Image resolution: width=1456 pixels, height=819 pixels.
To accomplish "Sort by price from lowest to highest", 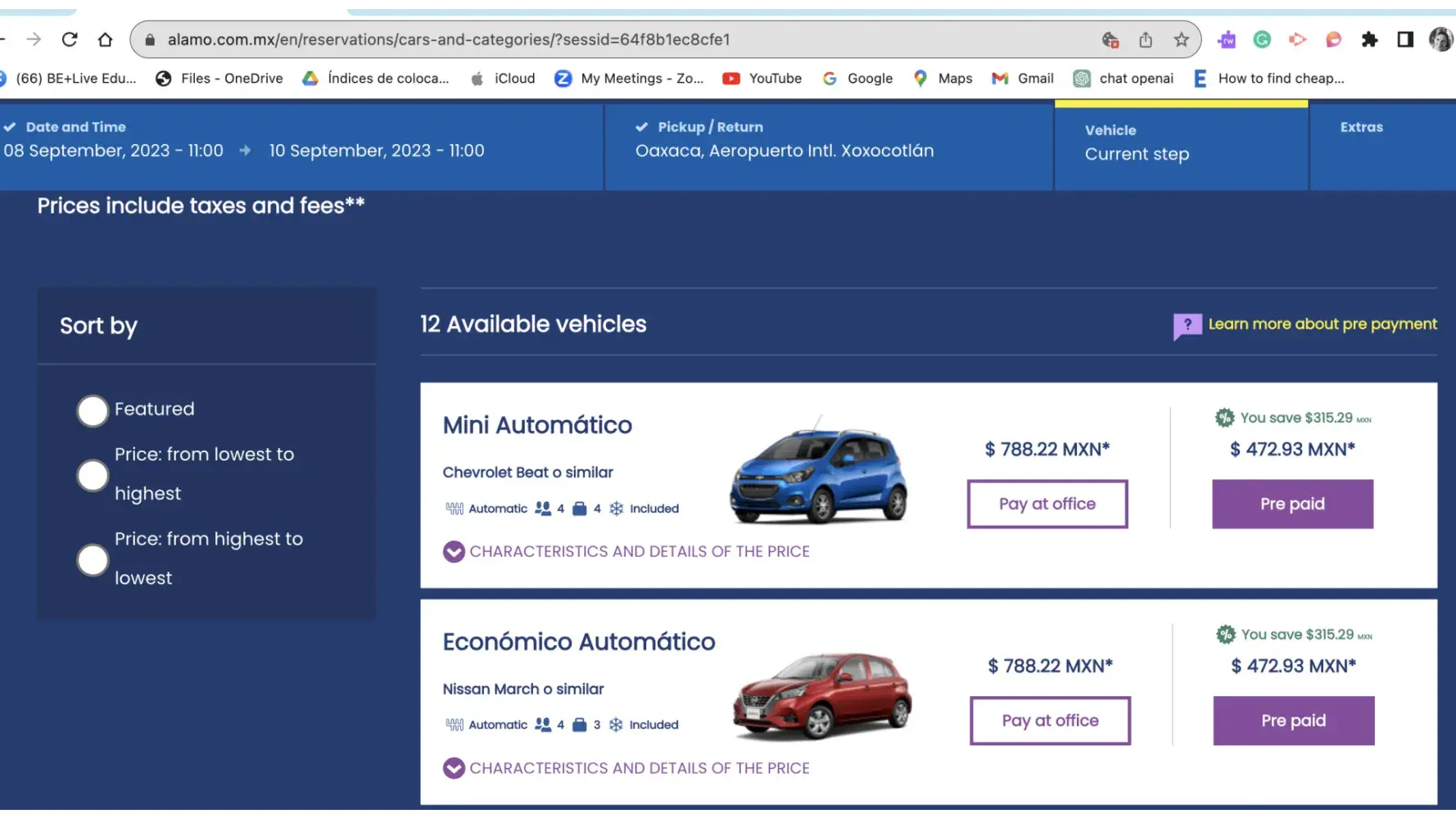I will click(x=93, y=475).
